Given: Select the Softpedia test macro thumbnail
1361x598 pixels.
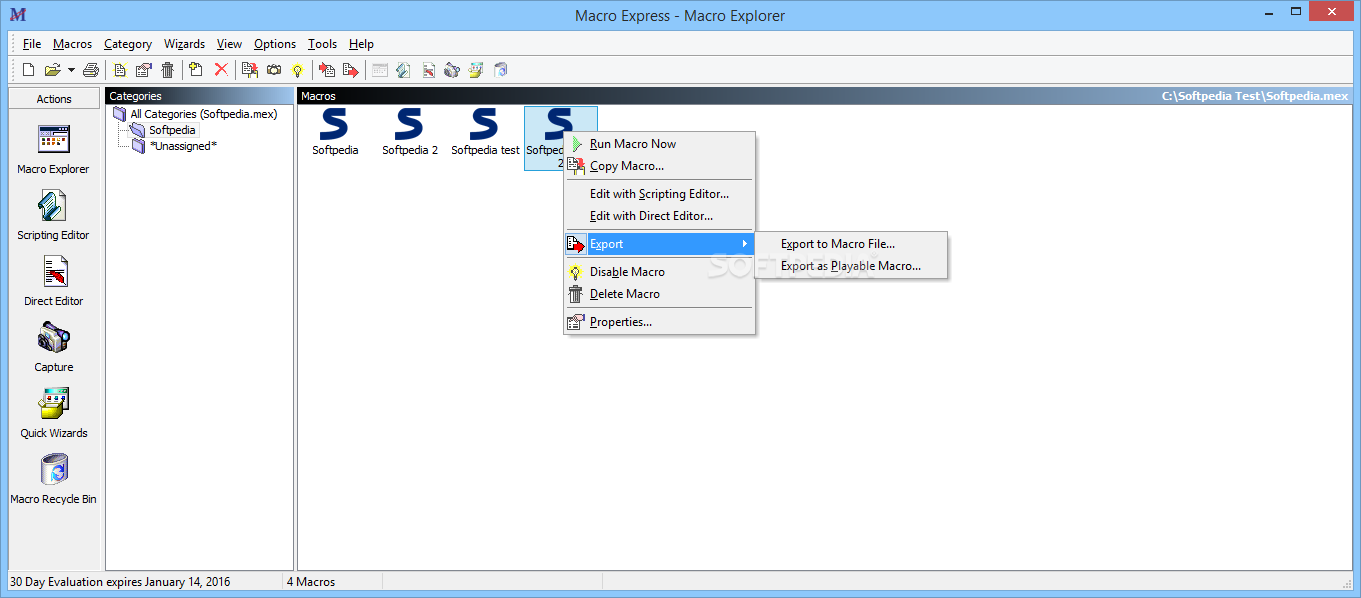Looking at the screenshot, I should click(485, 132).
